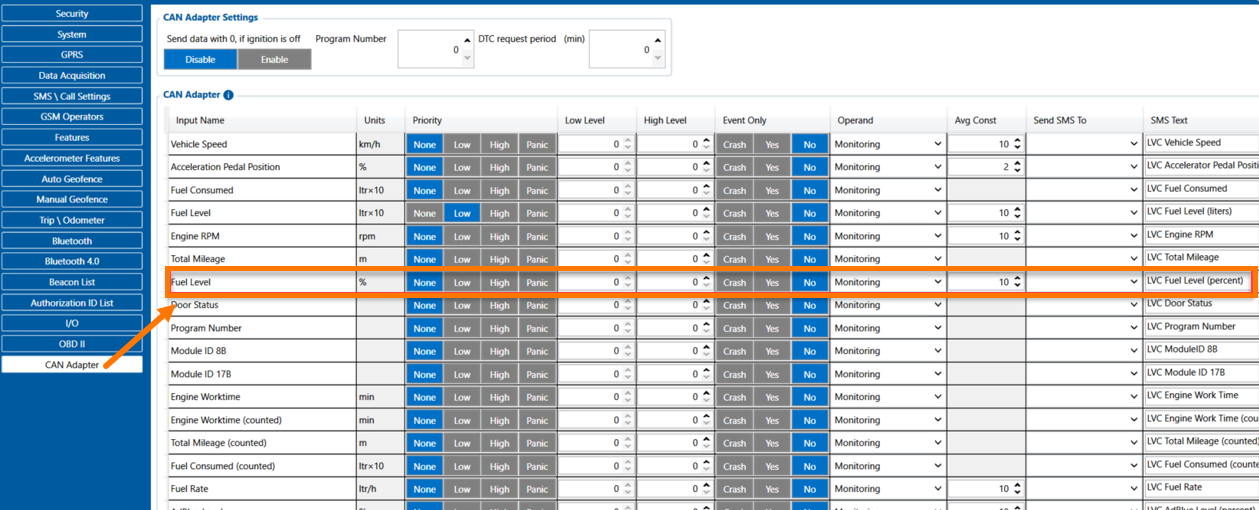Select Disable for send data setting
The width and height of the screenshot is (1259, 510).
(x=200, y=60)
